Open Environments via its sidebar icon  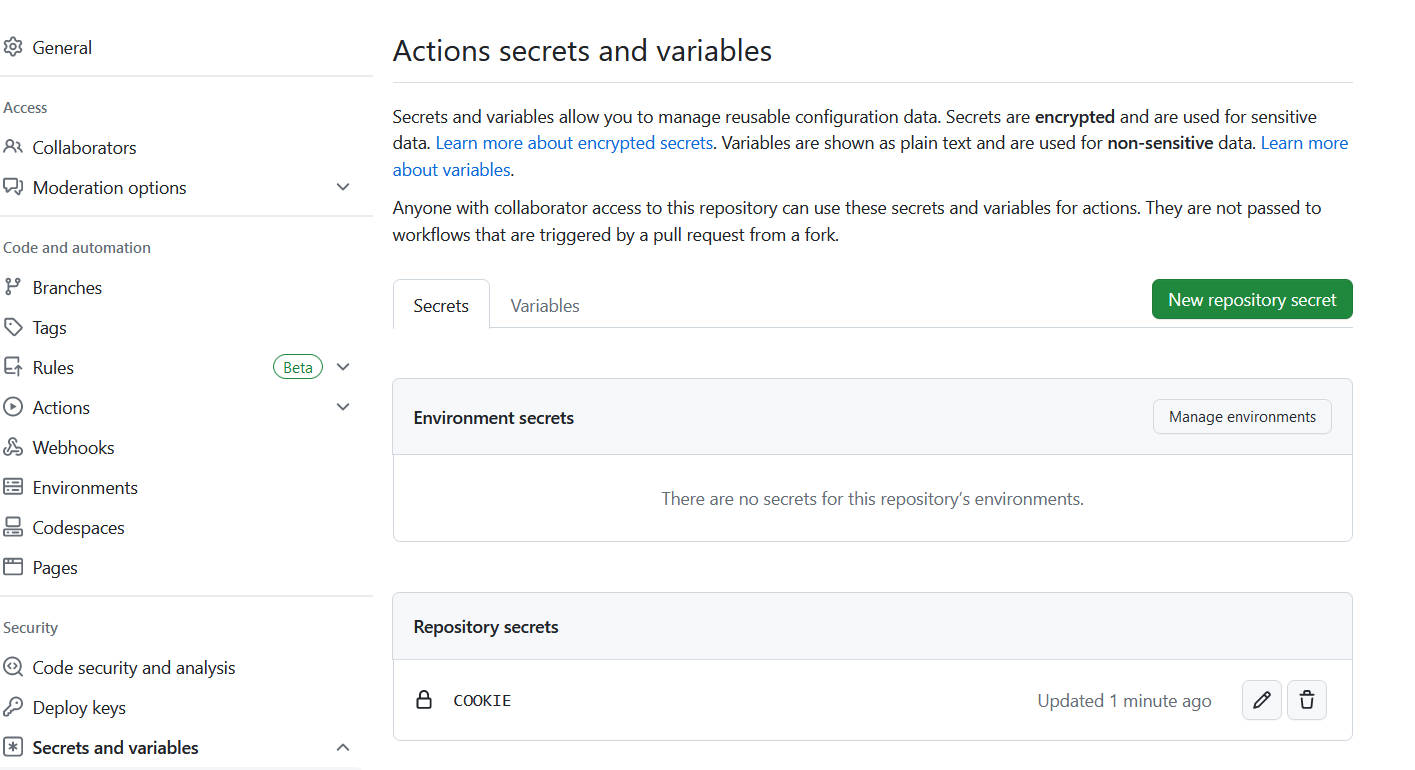[x=13, y=487]
